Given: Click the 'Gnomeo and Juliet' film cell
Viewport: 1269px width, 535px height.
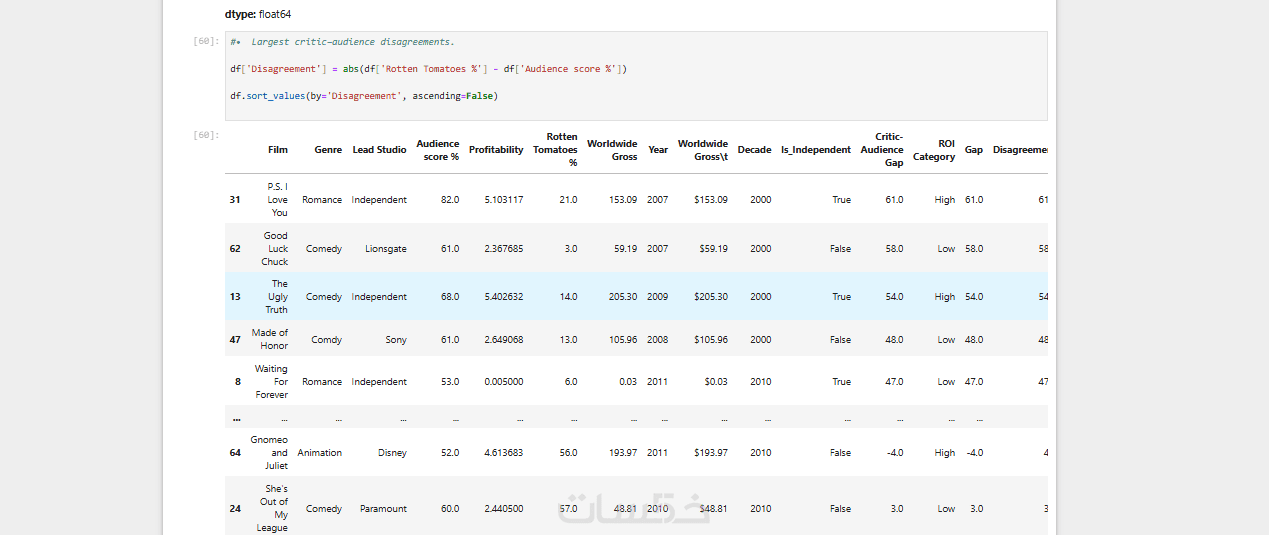Looking at the screenshot, I should (269, 453).
